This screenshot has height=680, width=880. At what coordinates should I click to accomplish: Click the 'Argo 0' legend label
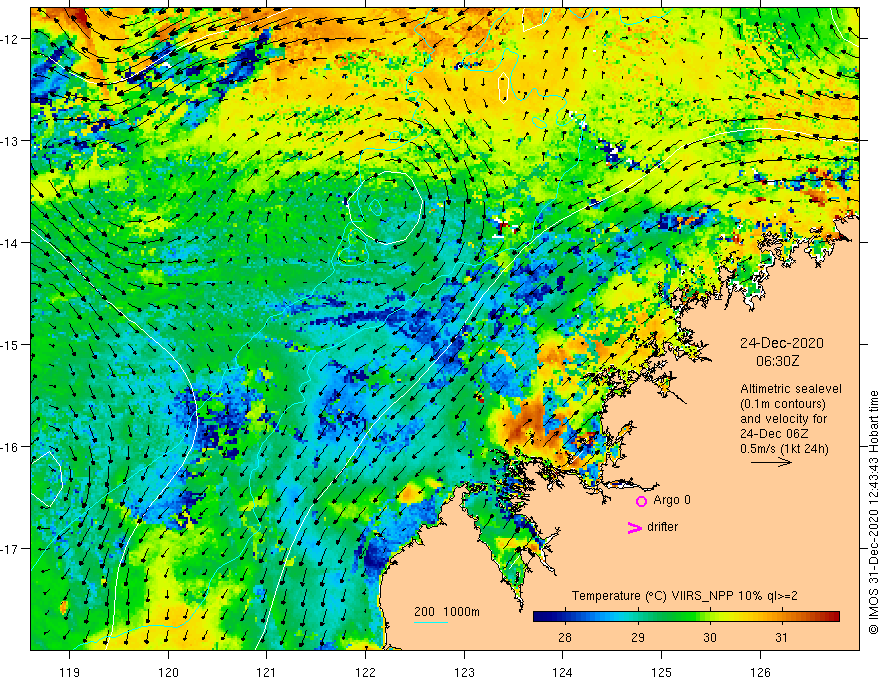672,500
